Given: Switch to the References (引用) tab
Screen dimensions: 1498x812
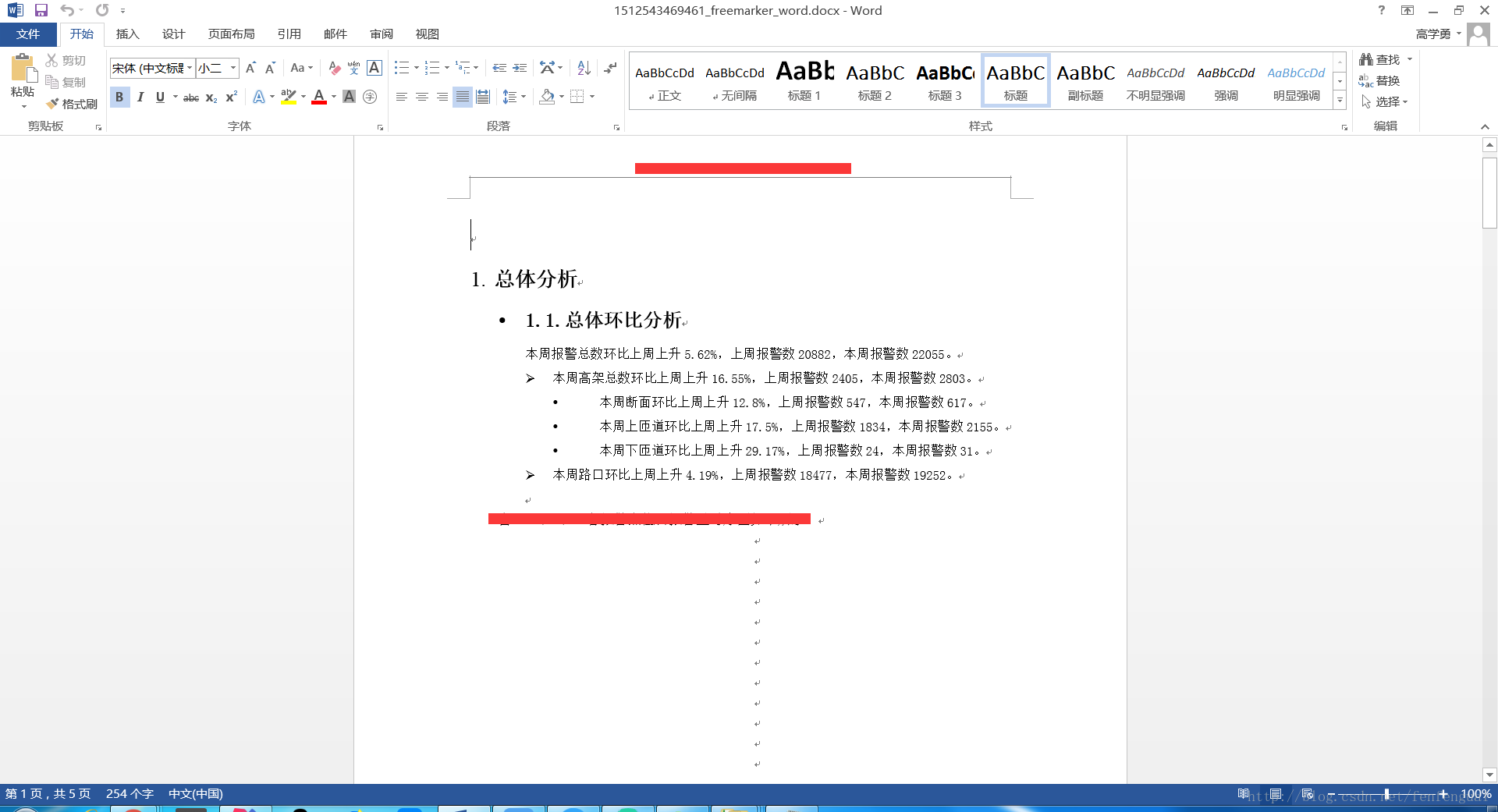Looking at the screenshot, I should (289, 34).
